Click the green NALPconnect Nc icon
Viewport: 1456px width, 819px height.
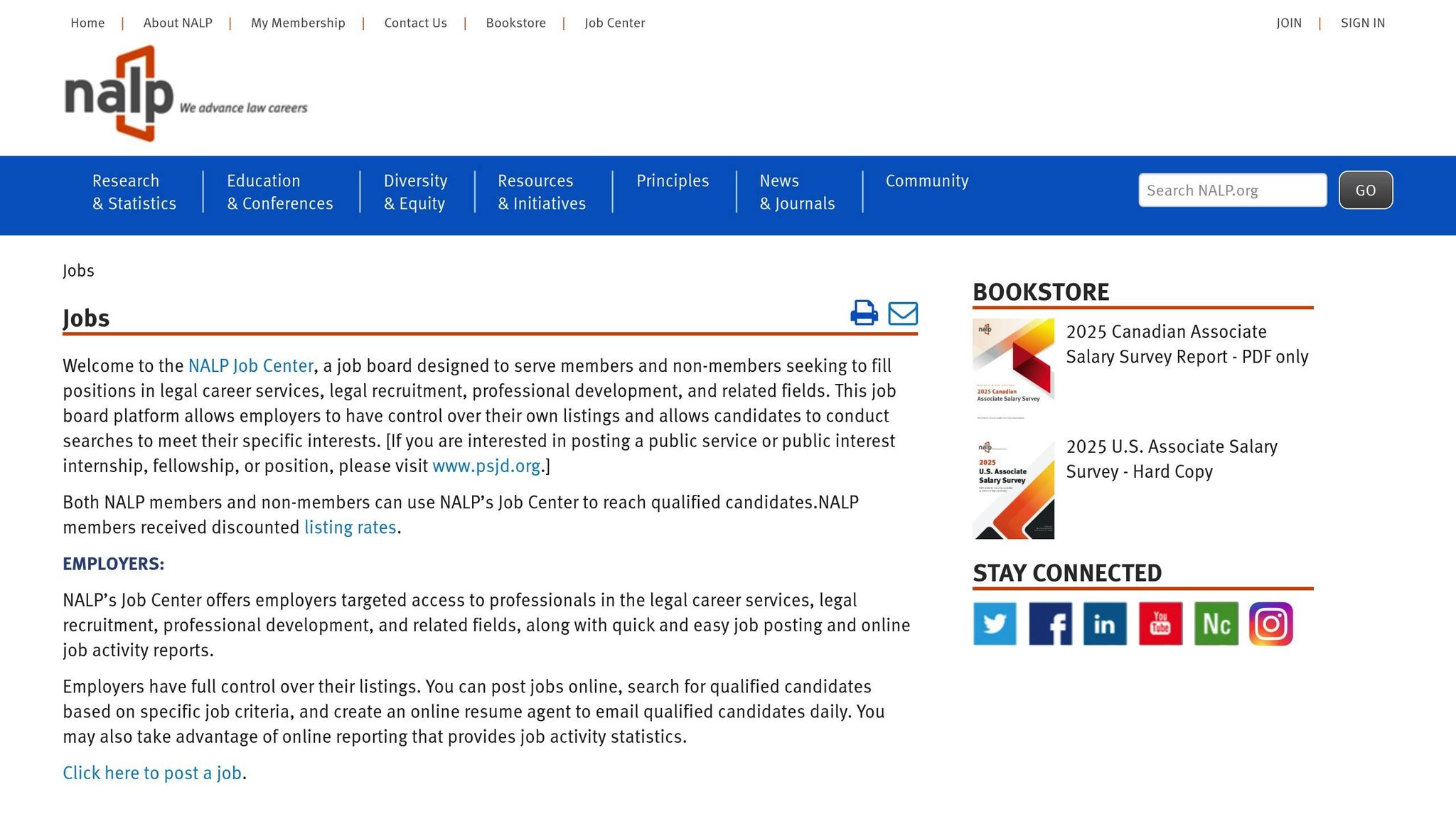1216,623
